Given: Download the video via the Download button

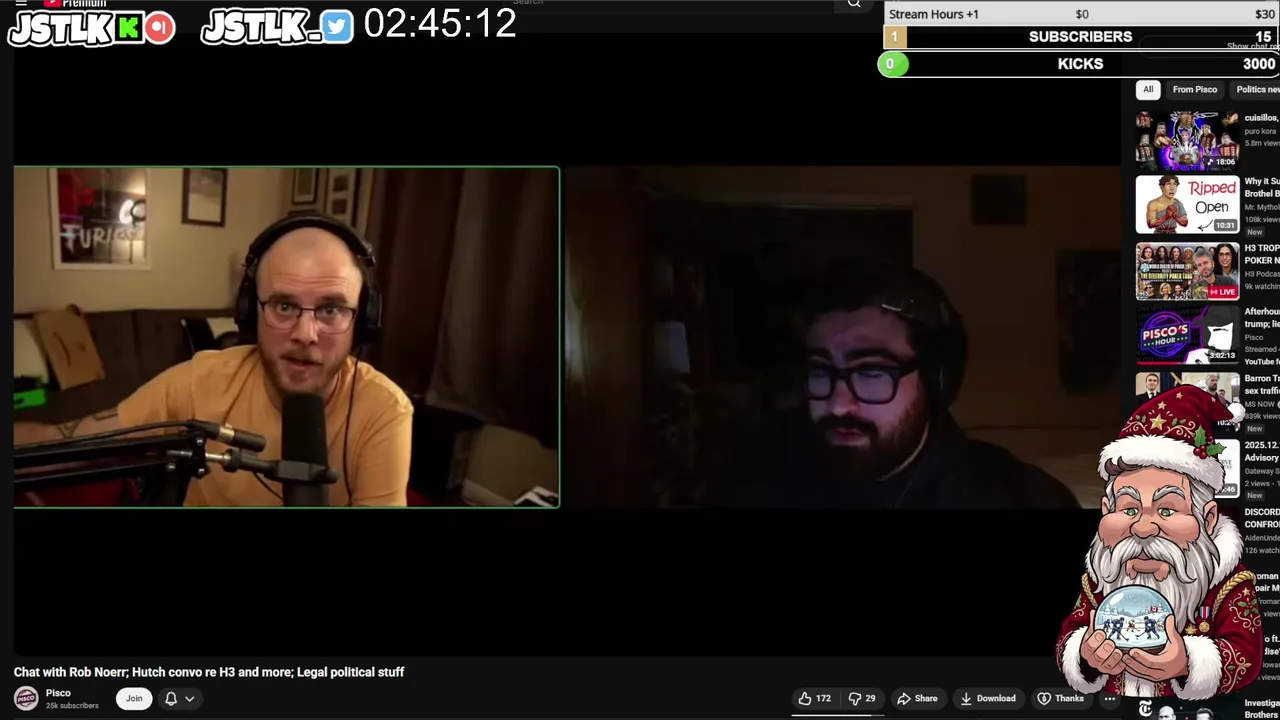Looking at the screenshot, I should coord(988,698).
